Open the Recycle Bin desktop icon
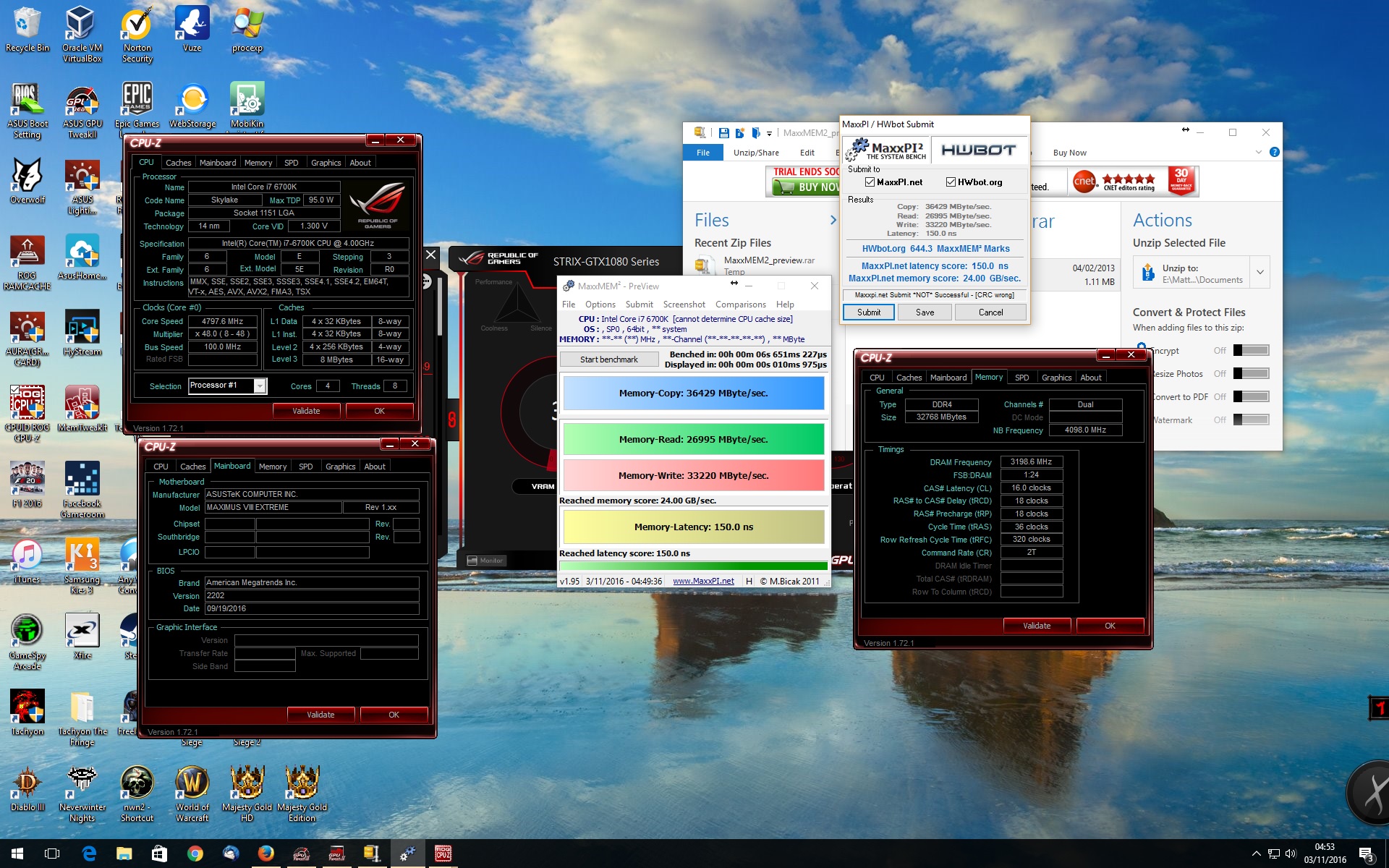 pyautogui.click(x=27, y=29)
